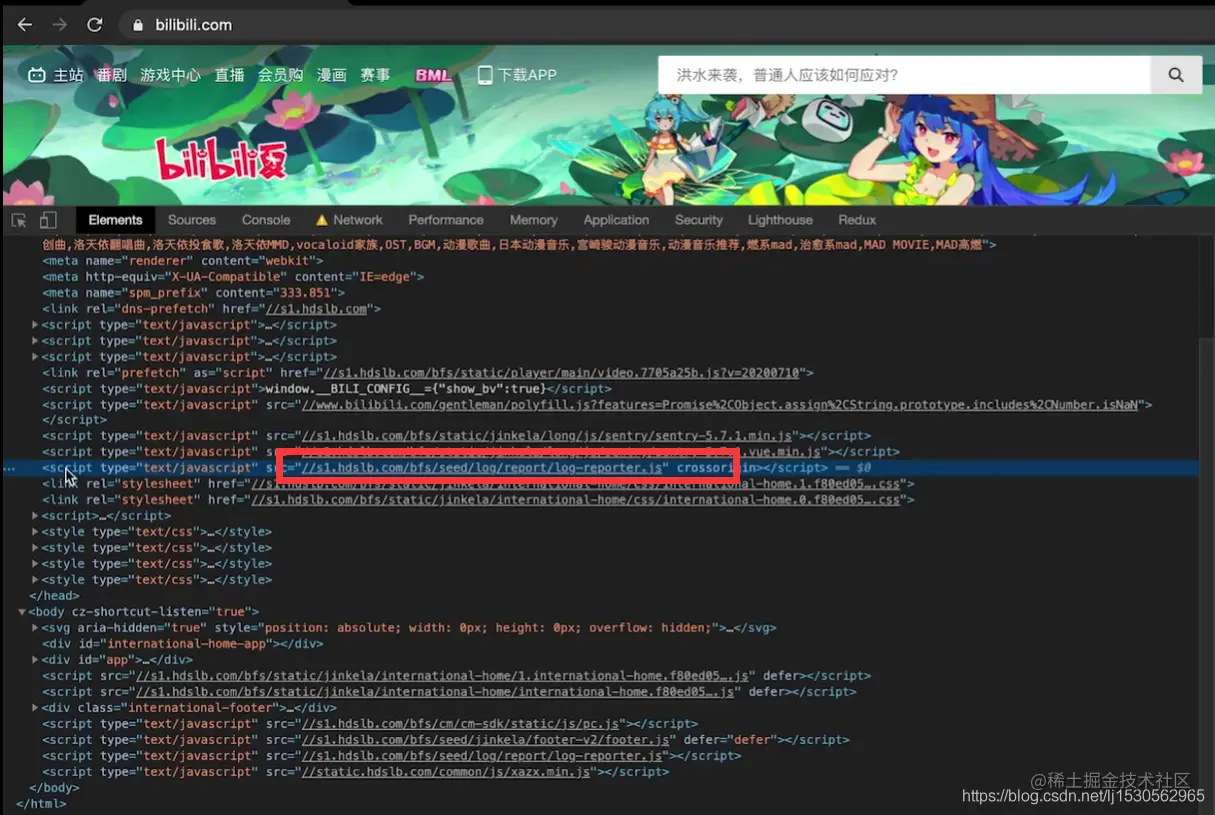Open the Redux tab in DevTools
1215x815 pixels.
coord(856,219)
